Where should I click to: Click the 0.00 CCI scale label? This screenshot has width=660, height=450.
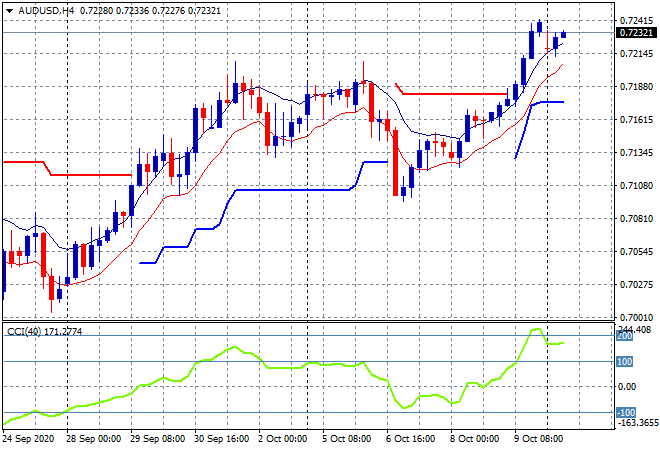tap(627, 387)
